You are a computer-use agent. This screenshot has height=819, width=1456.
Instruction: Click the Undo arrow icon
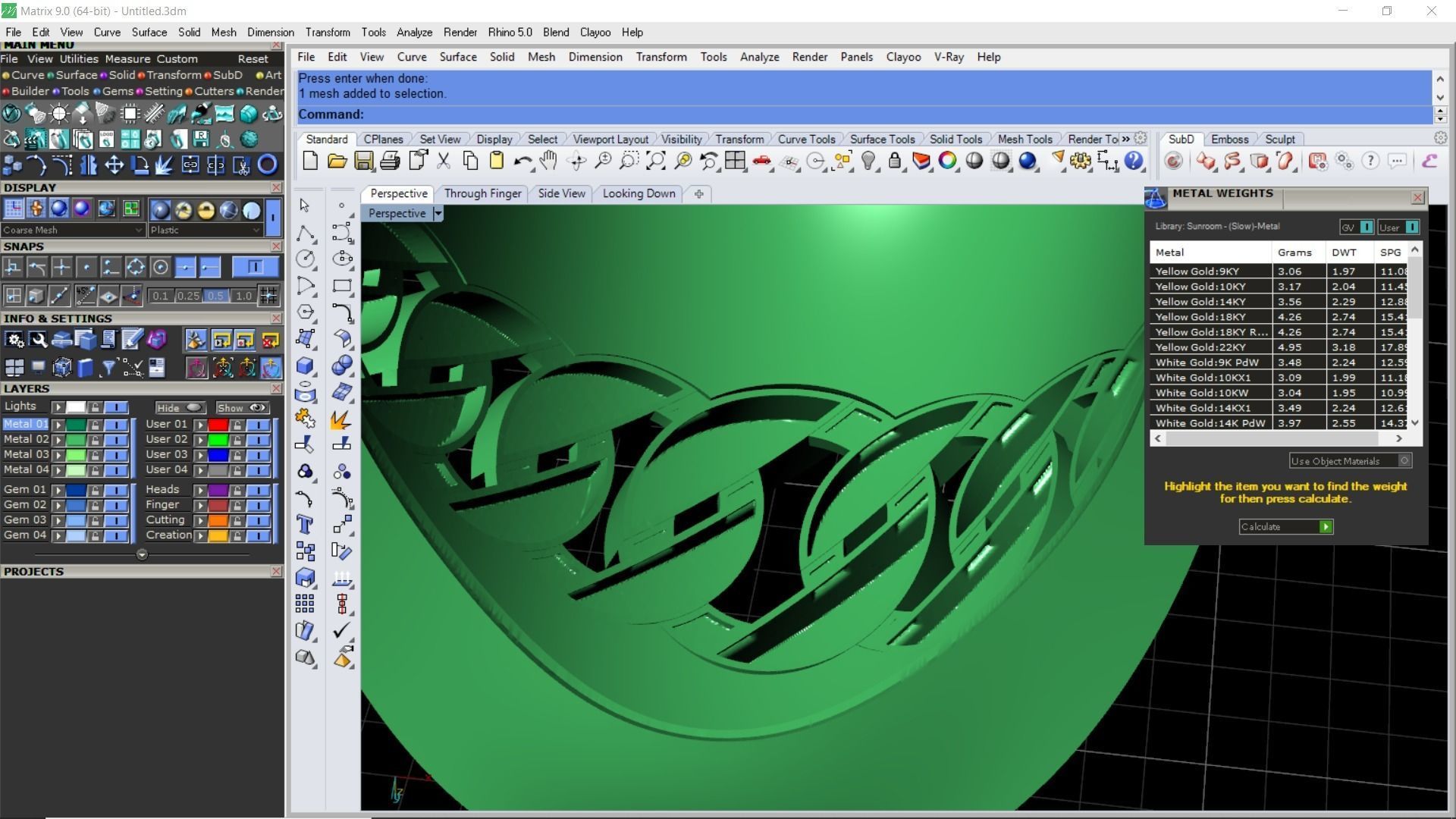coord(522,161)
